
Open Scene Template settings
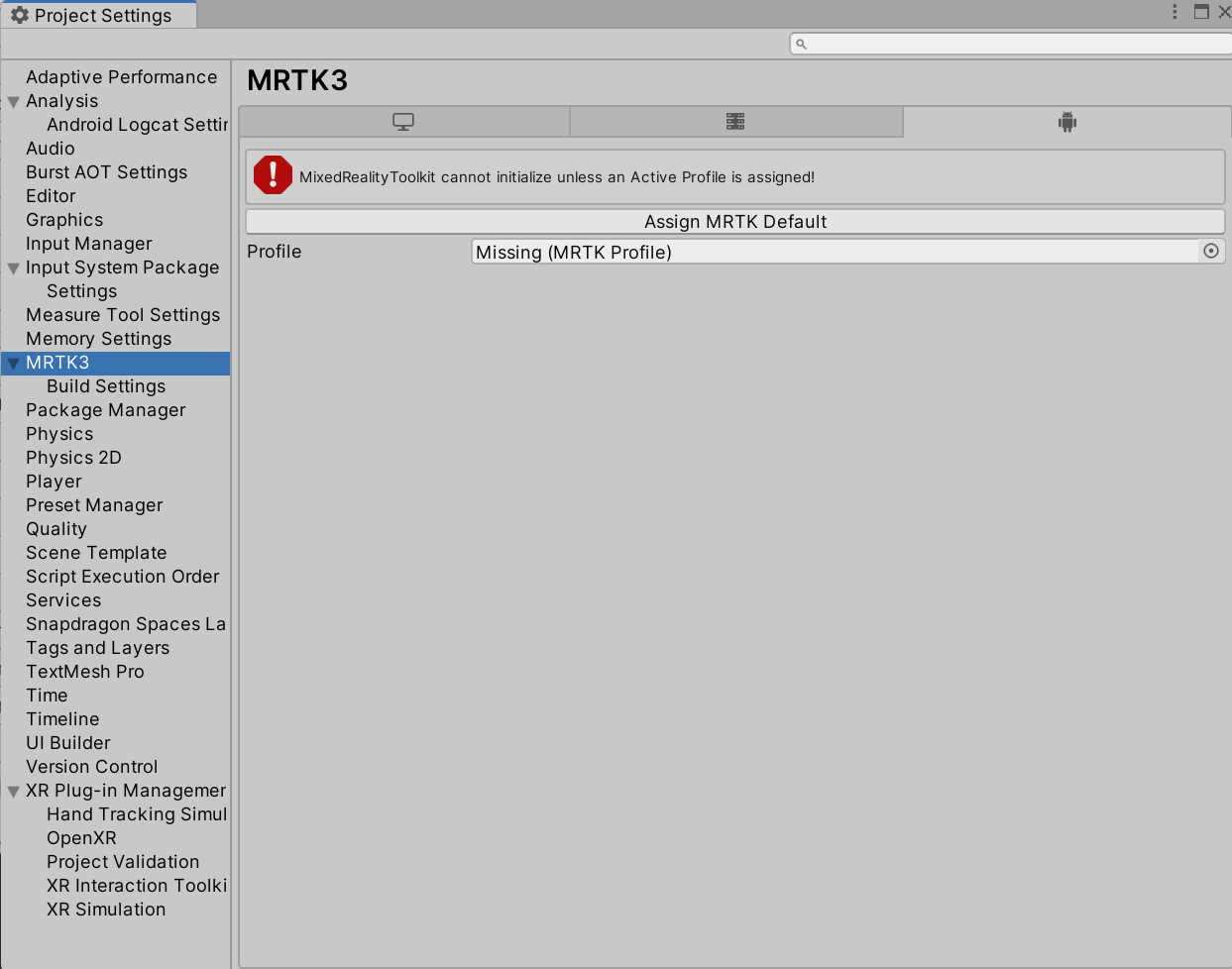(x=96, y=553)
